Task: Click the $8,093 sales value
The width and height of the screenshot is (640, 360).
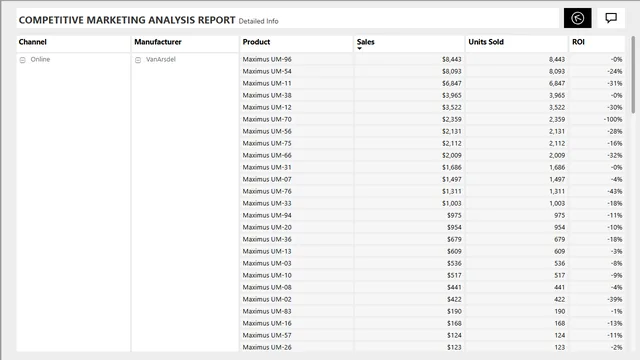Action: coord(451,71)
